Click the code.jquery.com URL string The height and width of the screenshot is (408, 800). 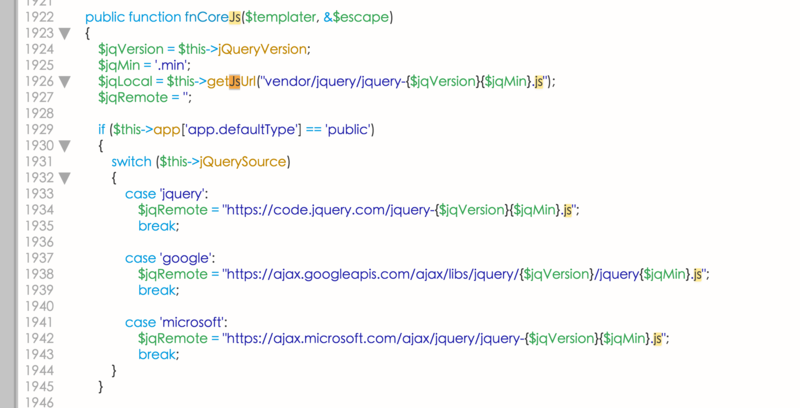(401, 210)
